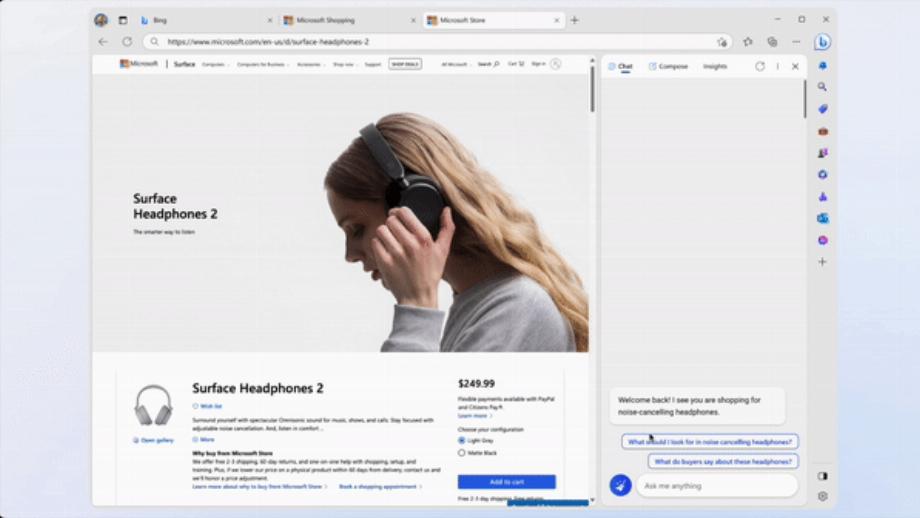Image resolution: width=920 pixels, height=518 pixels.
Task: Toggle the sidebar split view icon
Action: (823, 476)
